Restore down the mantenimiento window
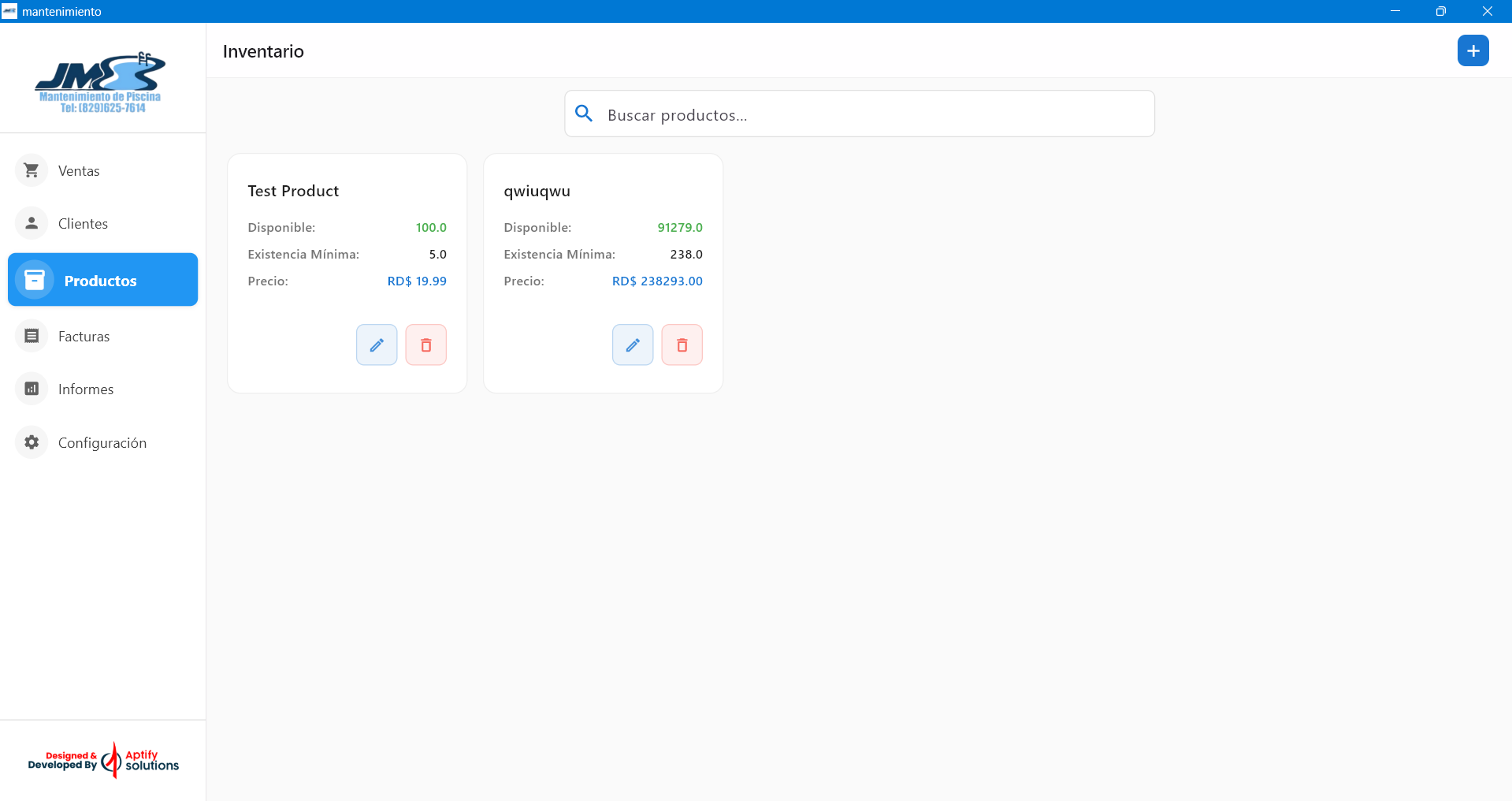 point(1441,11)
